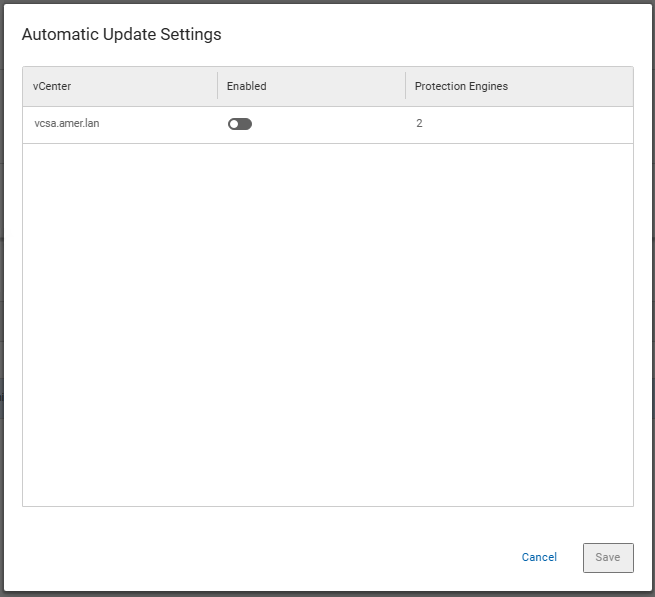Click divider between vCenter and Enabled headers
The height and width of the screenshot is (597, 655).
(217, 86)
